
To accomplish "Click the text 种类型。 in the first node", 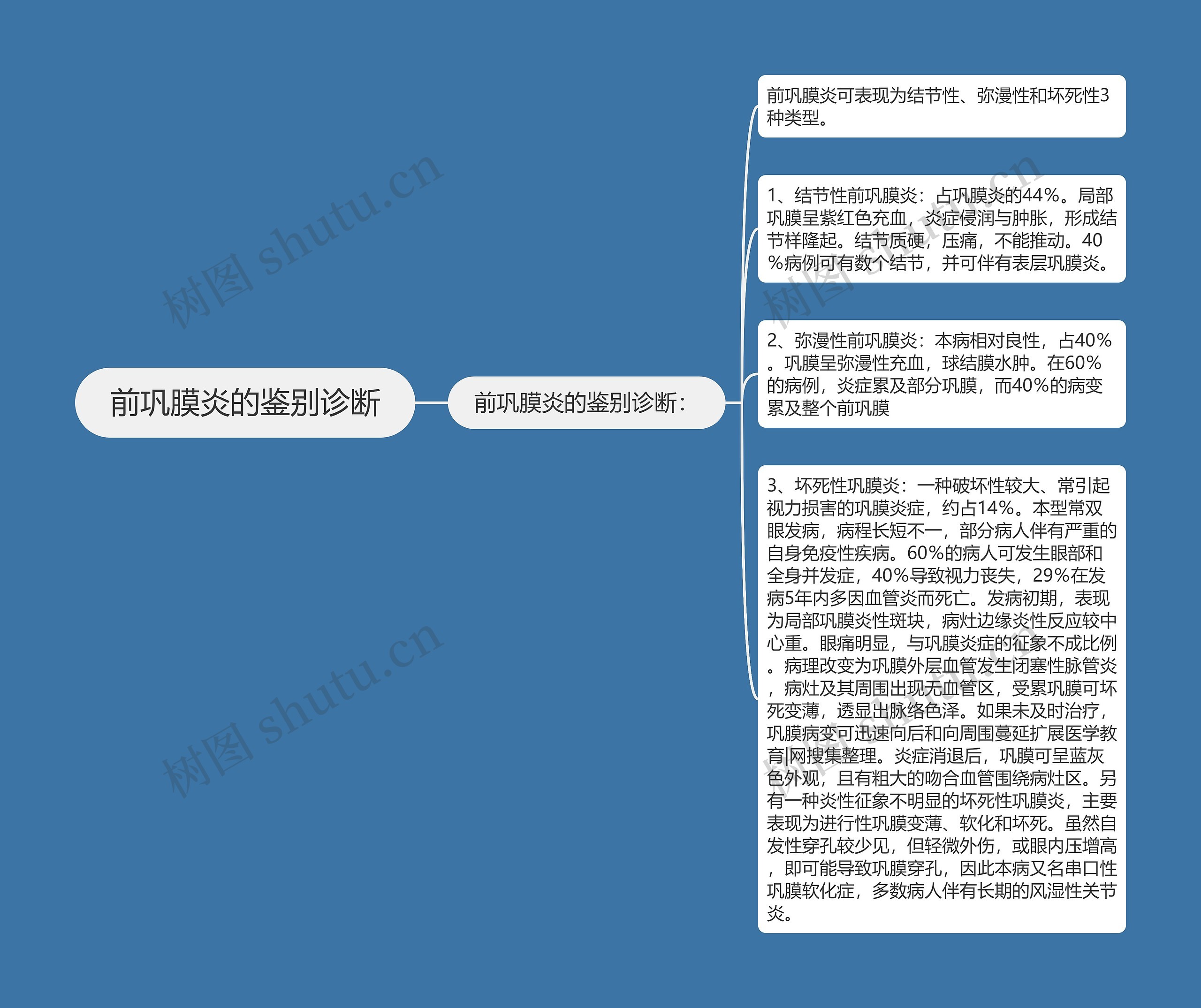I will [797, 118].
